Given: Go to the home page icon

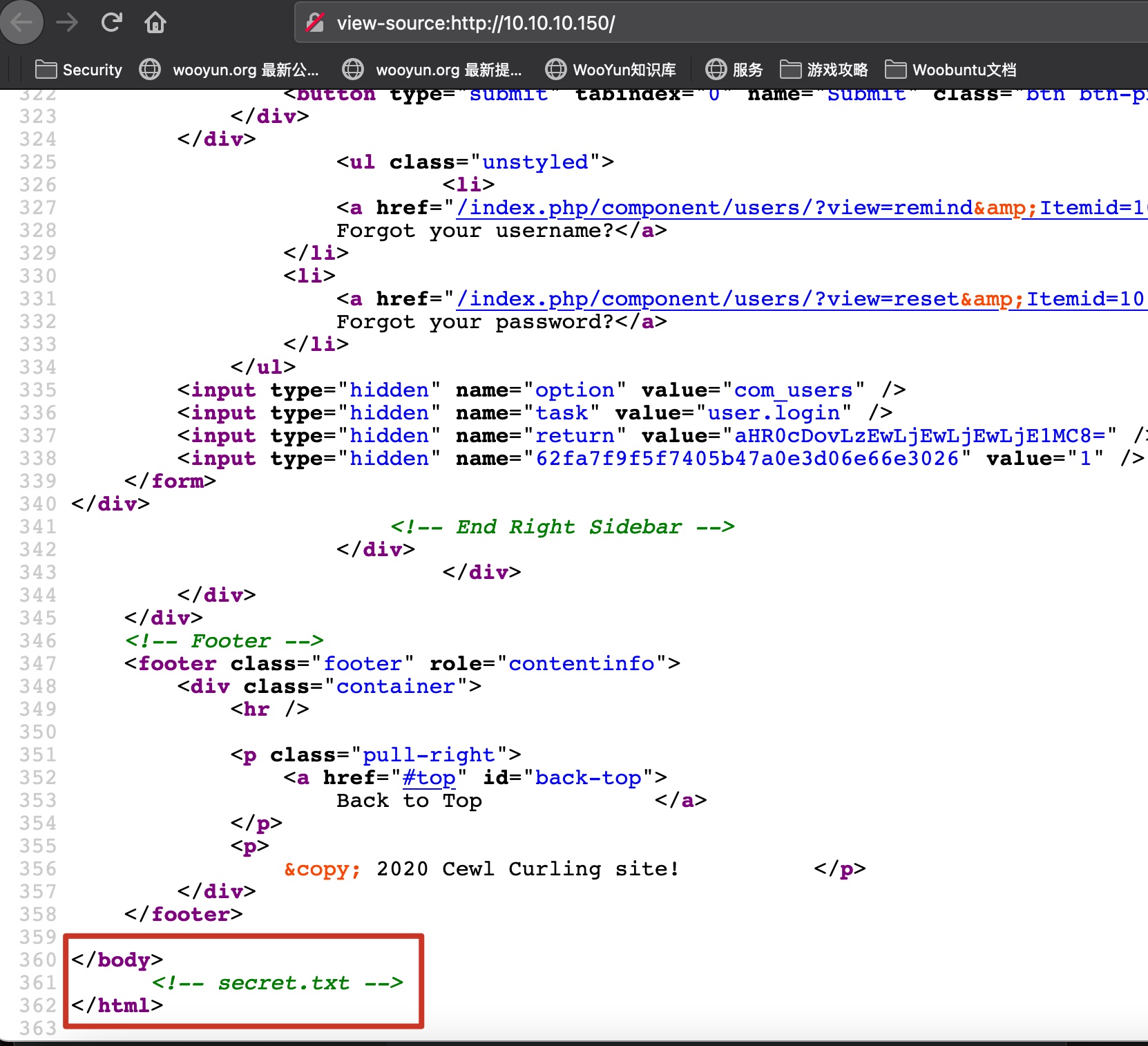Looking at the screenshot, I should pos(155,23).
